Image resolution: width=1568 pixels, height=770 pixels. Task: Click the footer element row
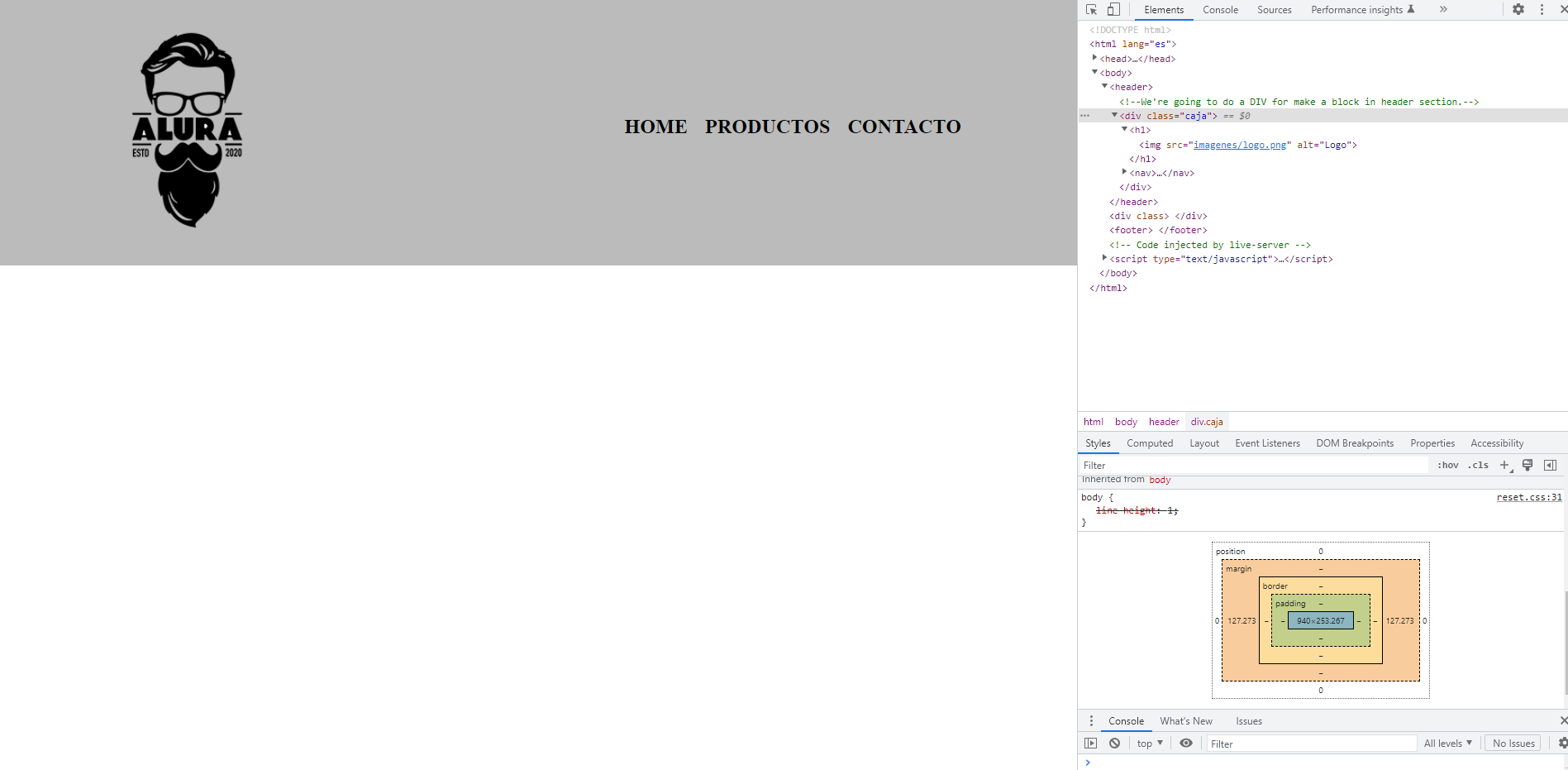1323,230
